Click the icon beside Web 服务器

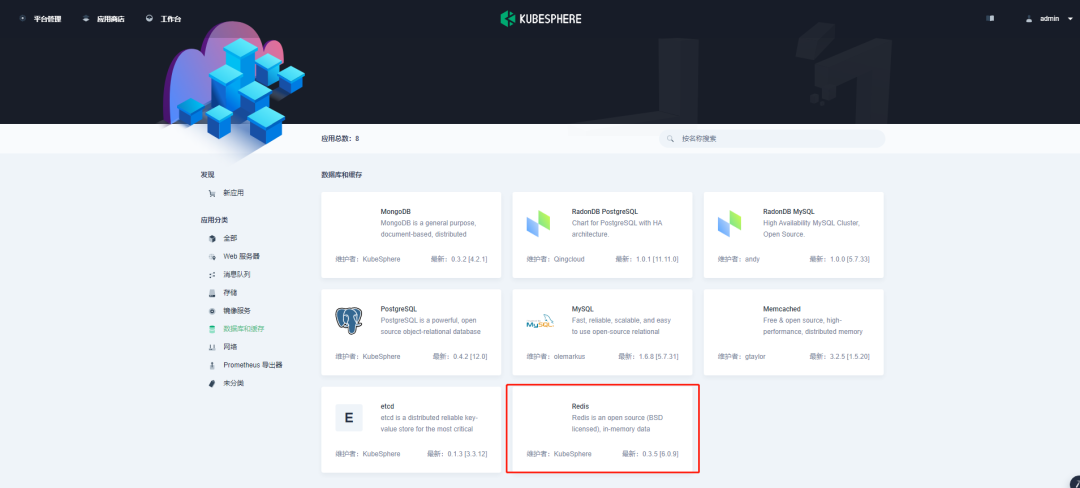tap(212, 257)
